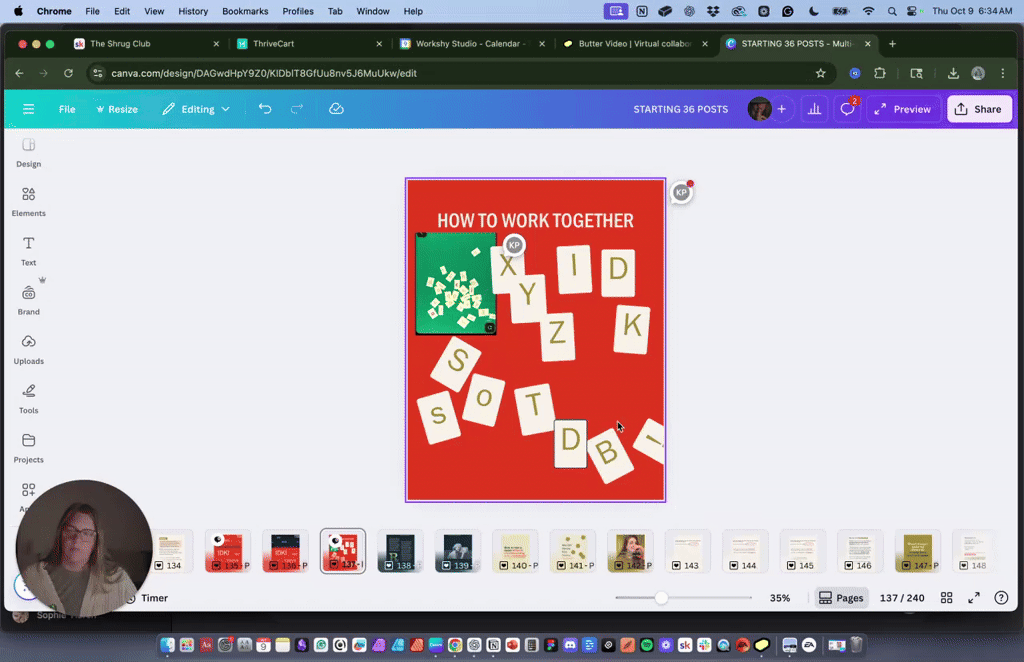1024x662 pixels.
Task: Open Chrome extensions puzzle icon
Action: point(880,73)
